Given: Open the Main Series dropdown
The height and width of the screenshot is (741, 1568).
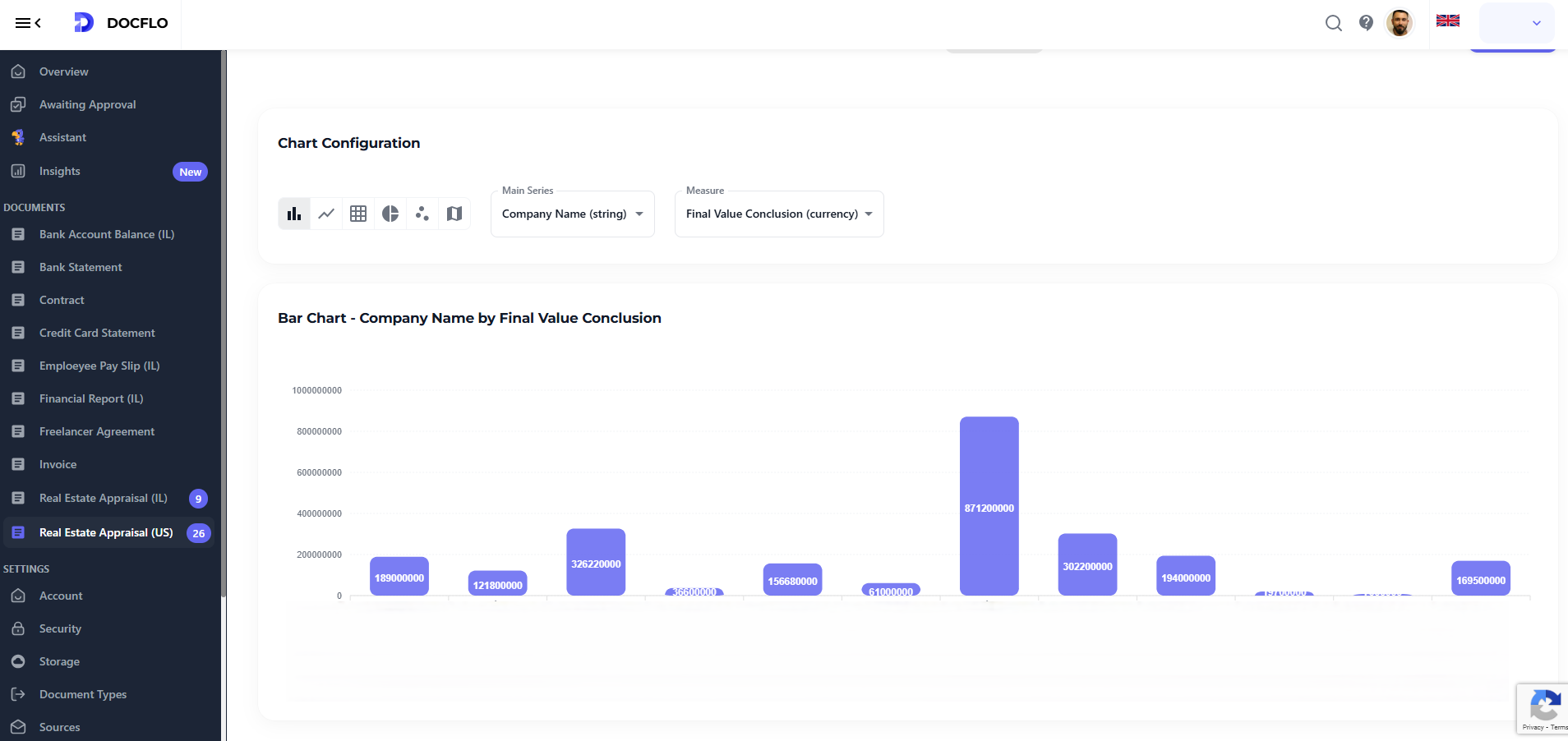Looking at the screenshot, I should [x=571, y=214].
